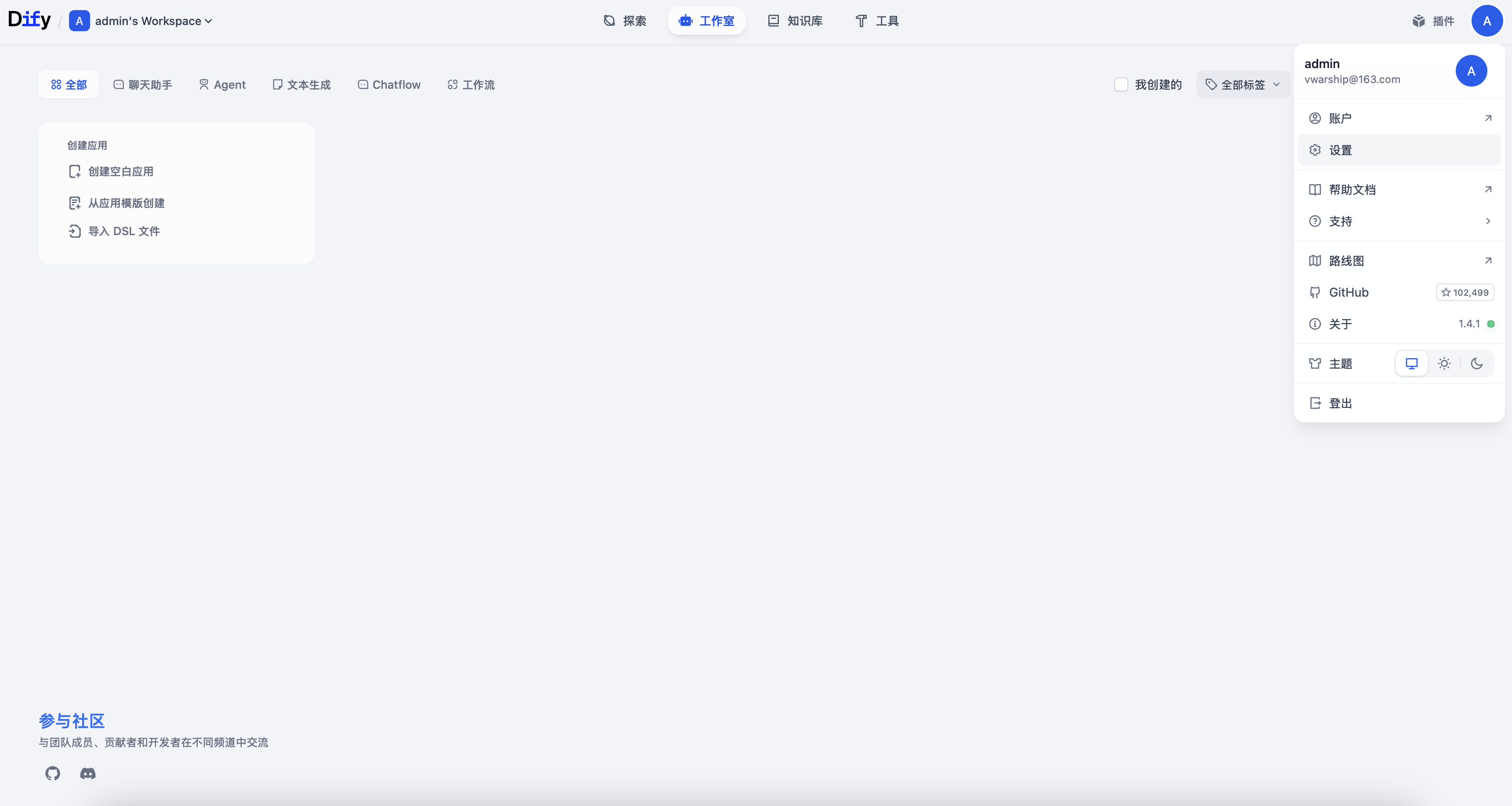Log out using the logout item
The image size is (1512, 806).
pos(1340,403)
